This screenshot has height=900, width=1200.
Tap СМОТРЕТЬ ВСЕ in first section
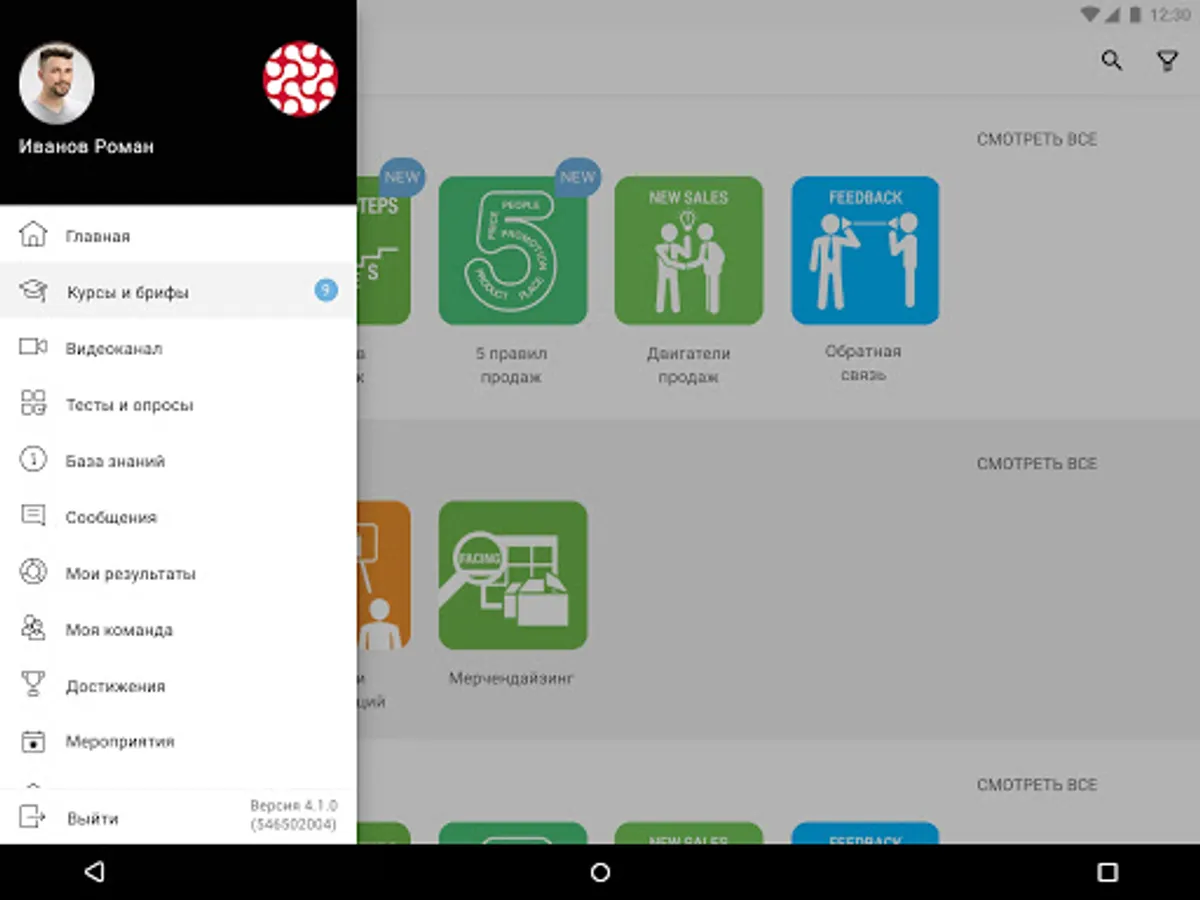(1037, 139)
